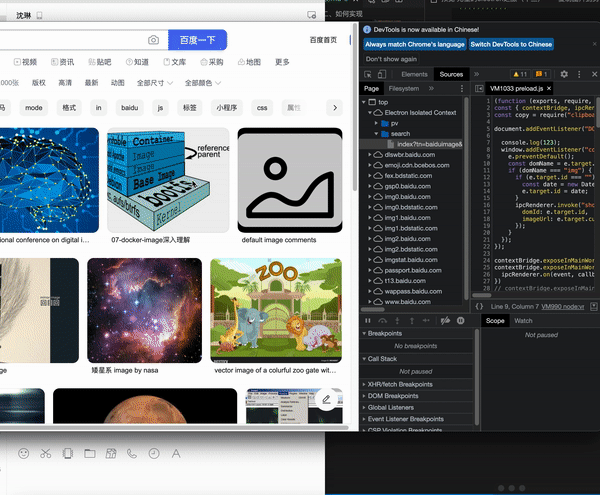Screen dimensions: 600x495
Task: Expand the fex.bdstatic.com domain
Action: (370, 176)
